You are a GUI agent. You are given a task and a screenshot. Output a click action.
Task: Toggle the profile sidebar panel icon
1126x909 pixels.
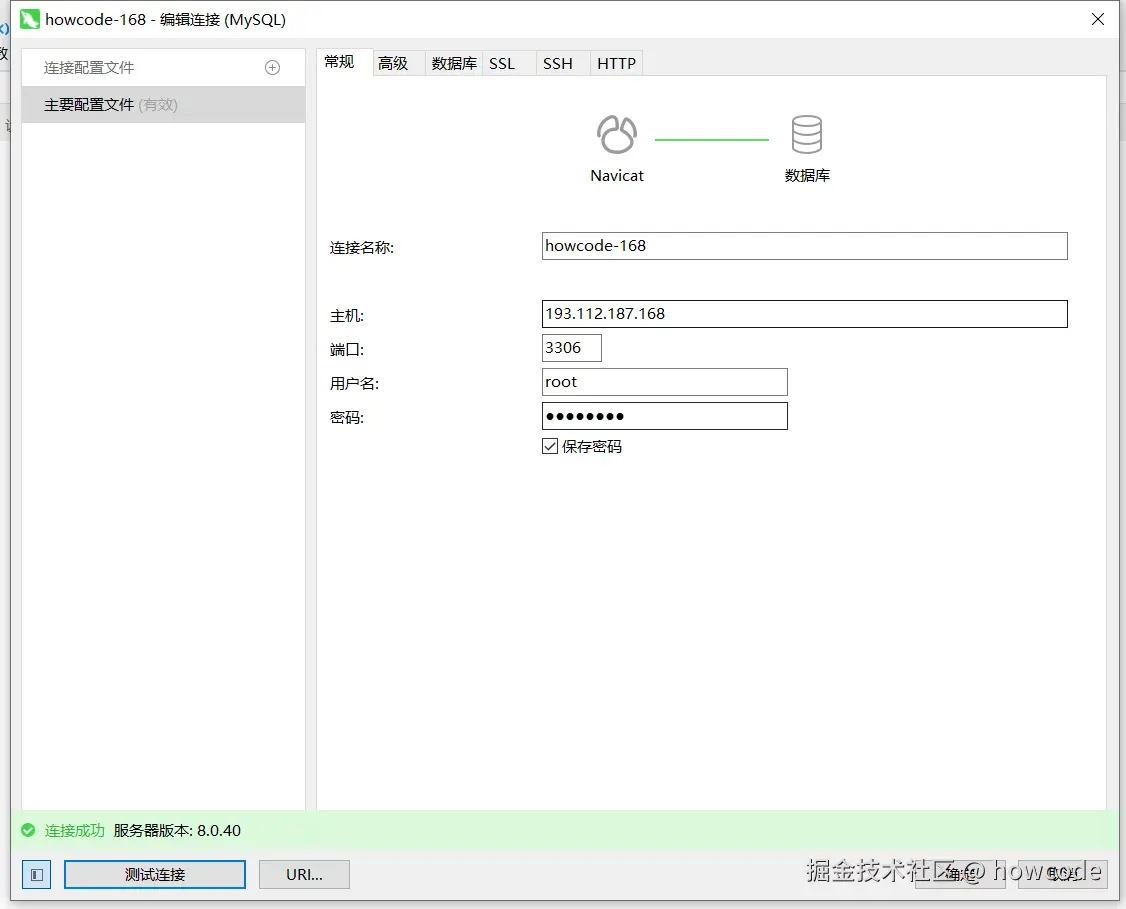(37, 875)
